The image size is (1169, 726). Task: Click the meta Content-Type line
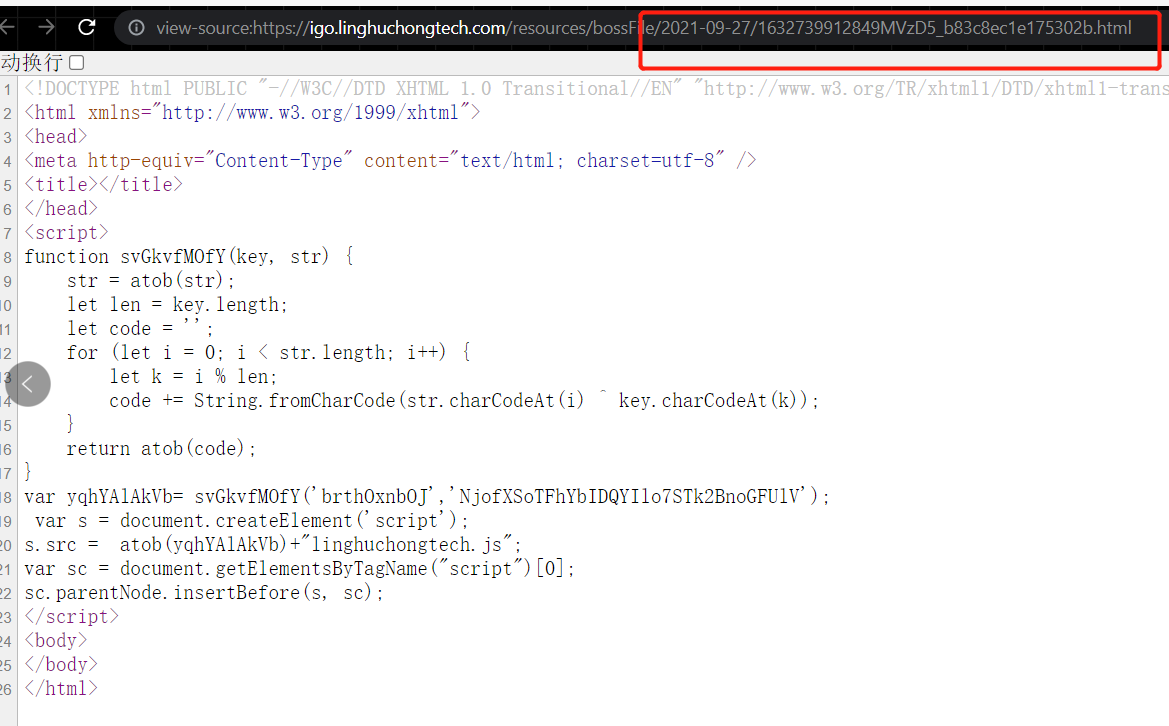point(391,160)
